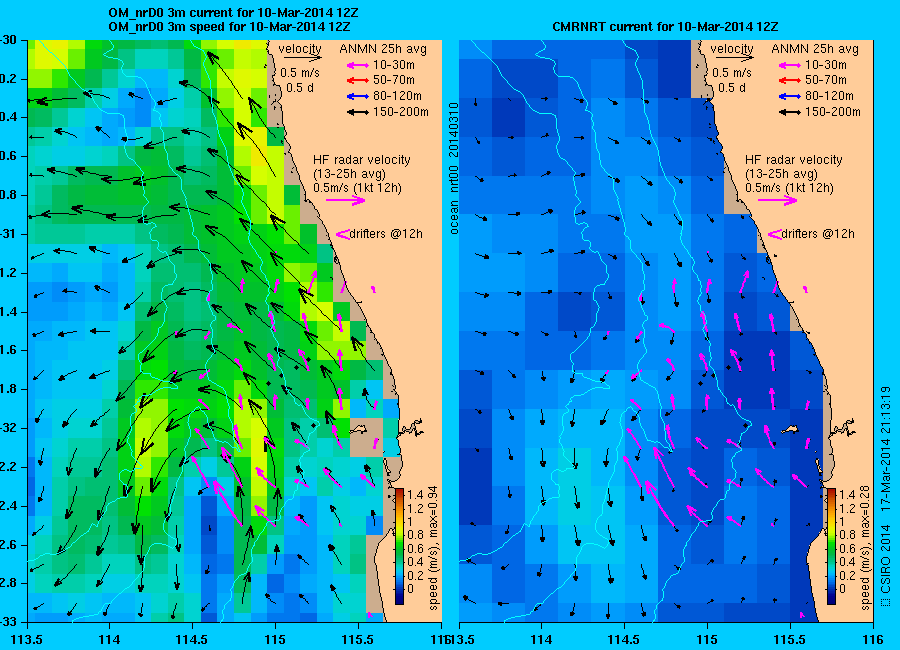This screenshot has height=650, width=900.
Task: Click 'HF radar velocity' text in CMRNRT panel
Action: (x=794, y=160)
